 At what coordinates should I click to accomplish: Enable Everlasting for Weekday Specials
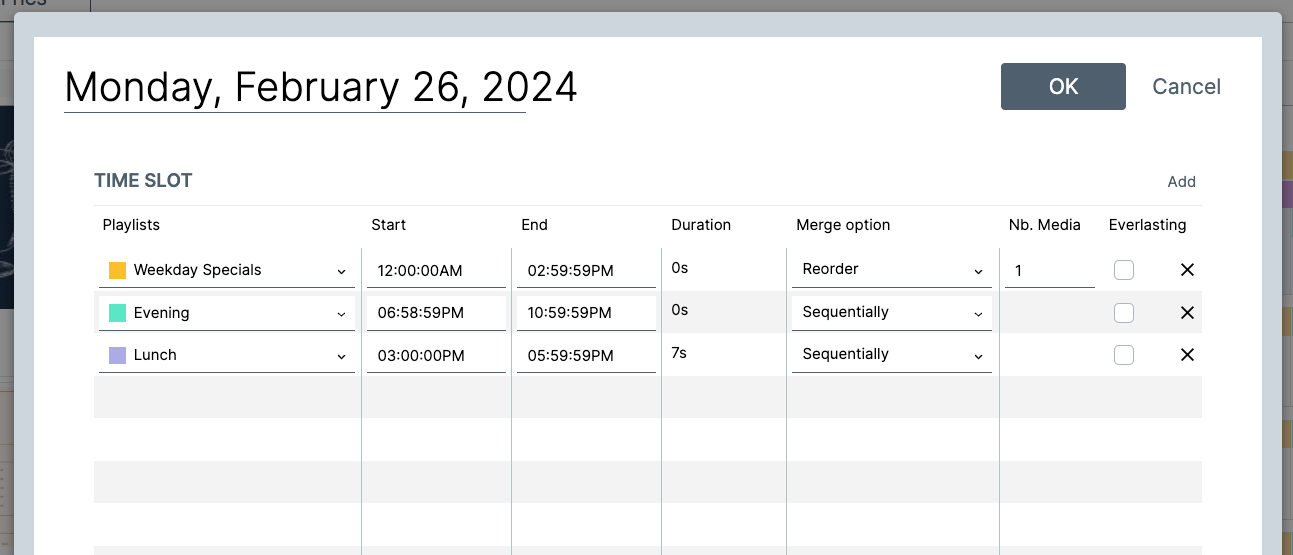1124,270
